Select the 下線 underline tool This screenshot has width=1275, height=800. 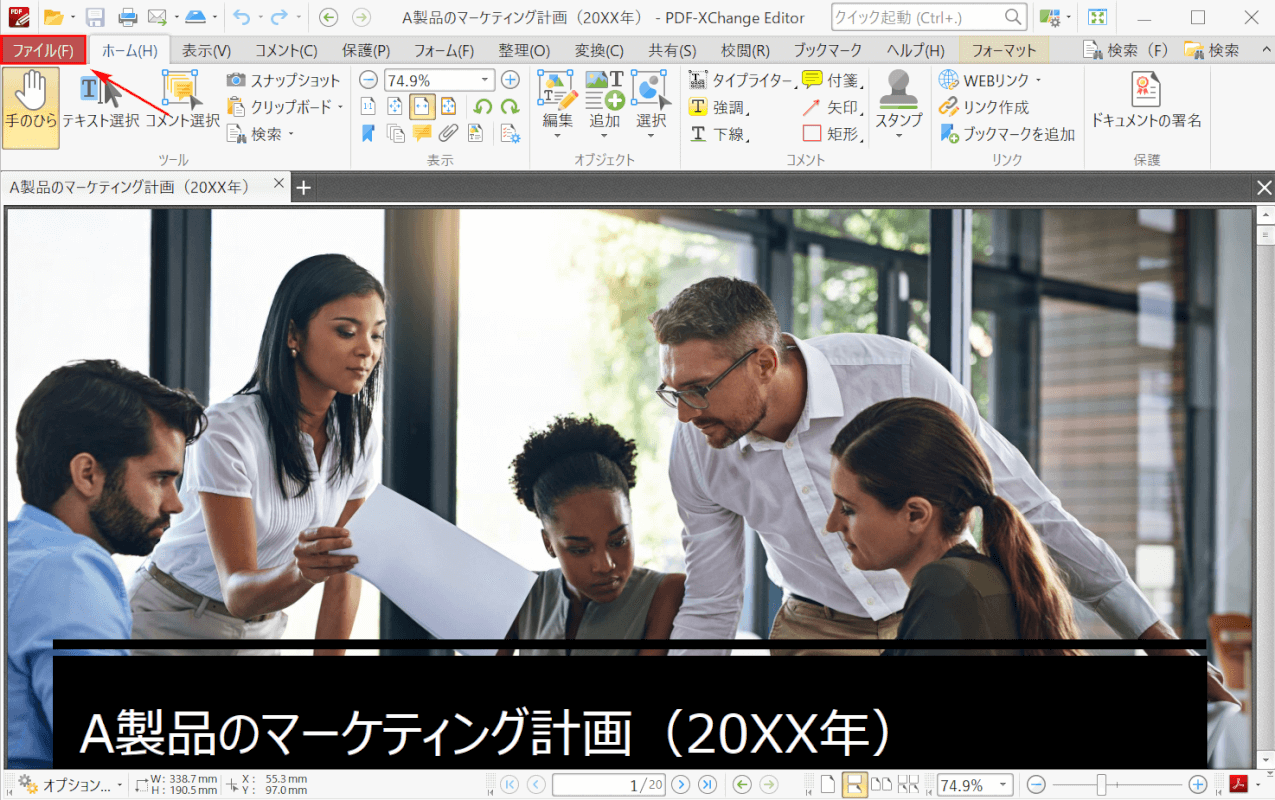[719, 134]
